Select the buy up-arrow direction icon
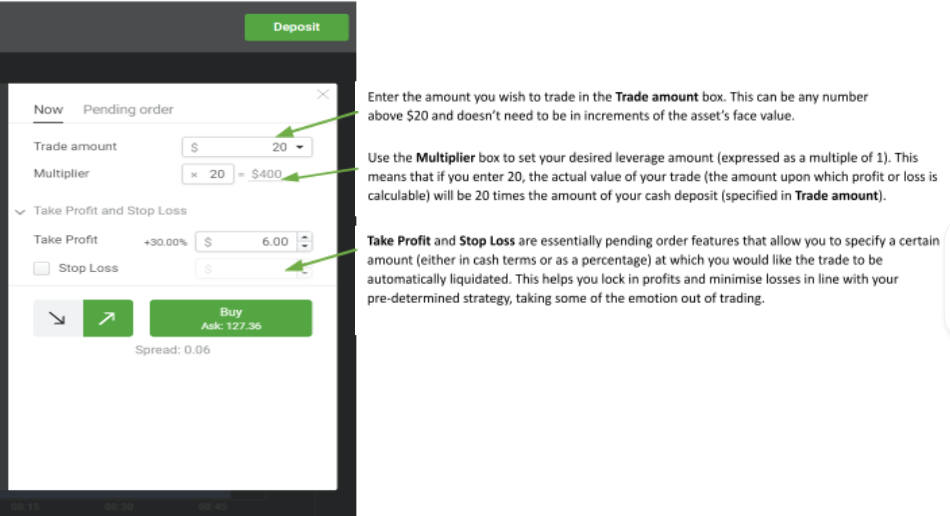This screenshot has width=950, height=516. [x=108, y=319]
